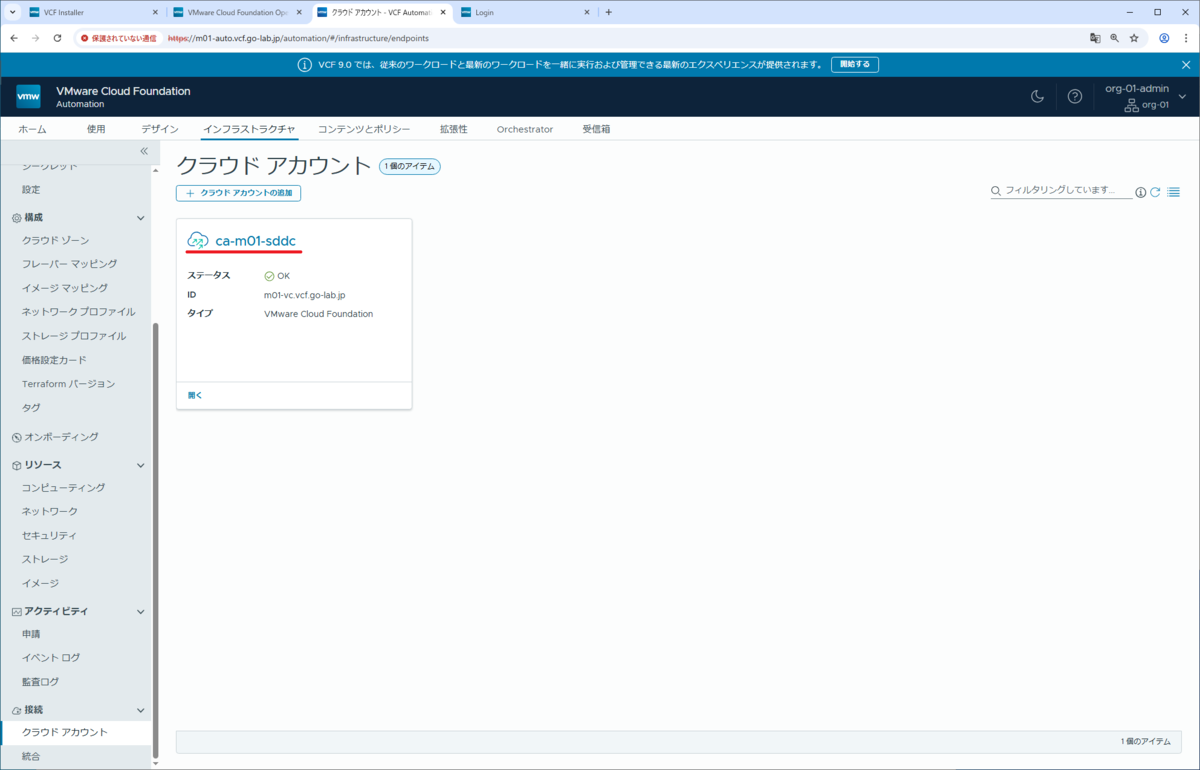Open 設定 in sidebar
The width and height of the screenshot is (1200, 770).
coord(31,189)
